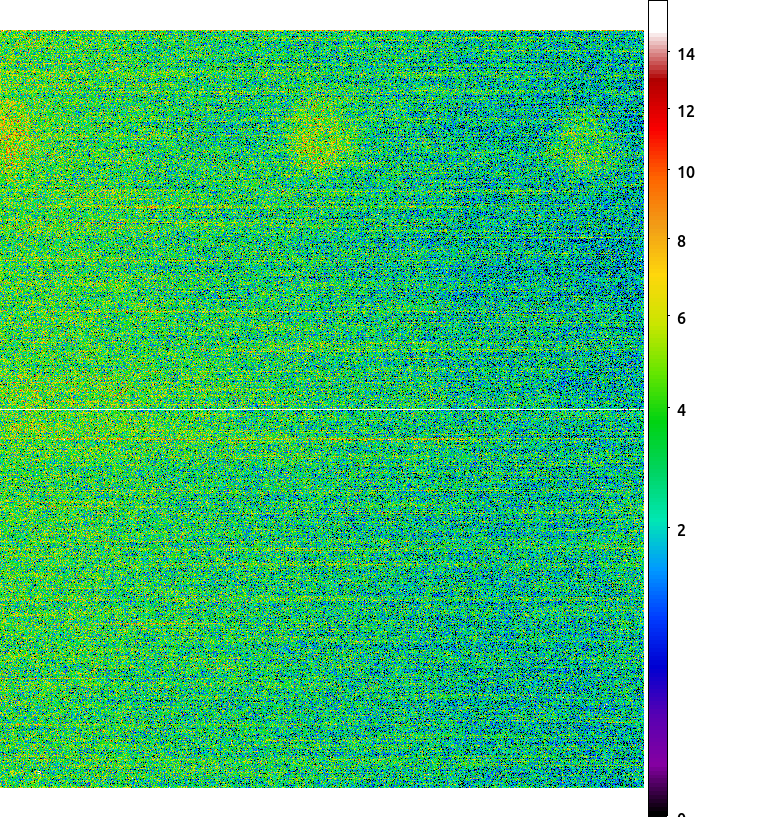
Task: Click the colorbar label 14
Action: pyautogui.click(x=686, y=54)
